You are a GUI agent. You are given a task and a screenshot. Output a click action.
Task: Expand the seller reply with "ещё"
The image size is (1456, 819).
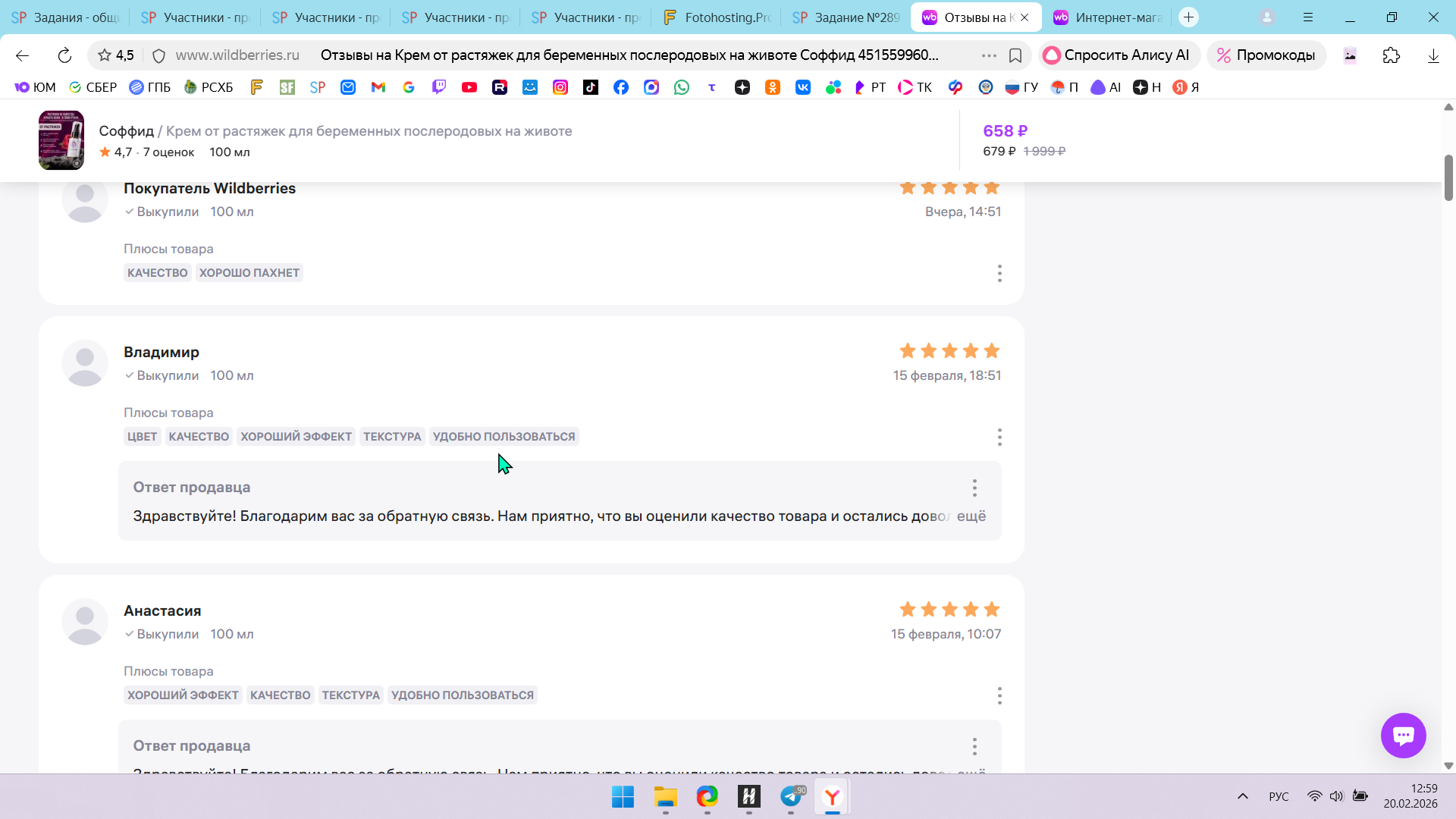tap(971, 516)
